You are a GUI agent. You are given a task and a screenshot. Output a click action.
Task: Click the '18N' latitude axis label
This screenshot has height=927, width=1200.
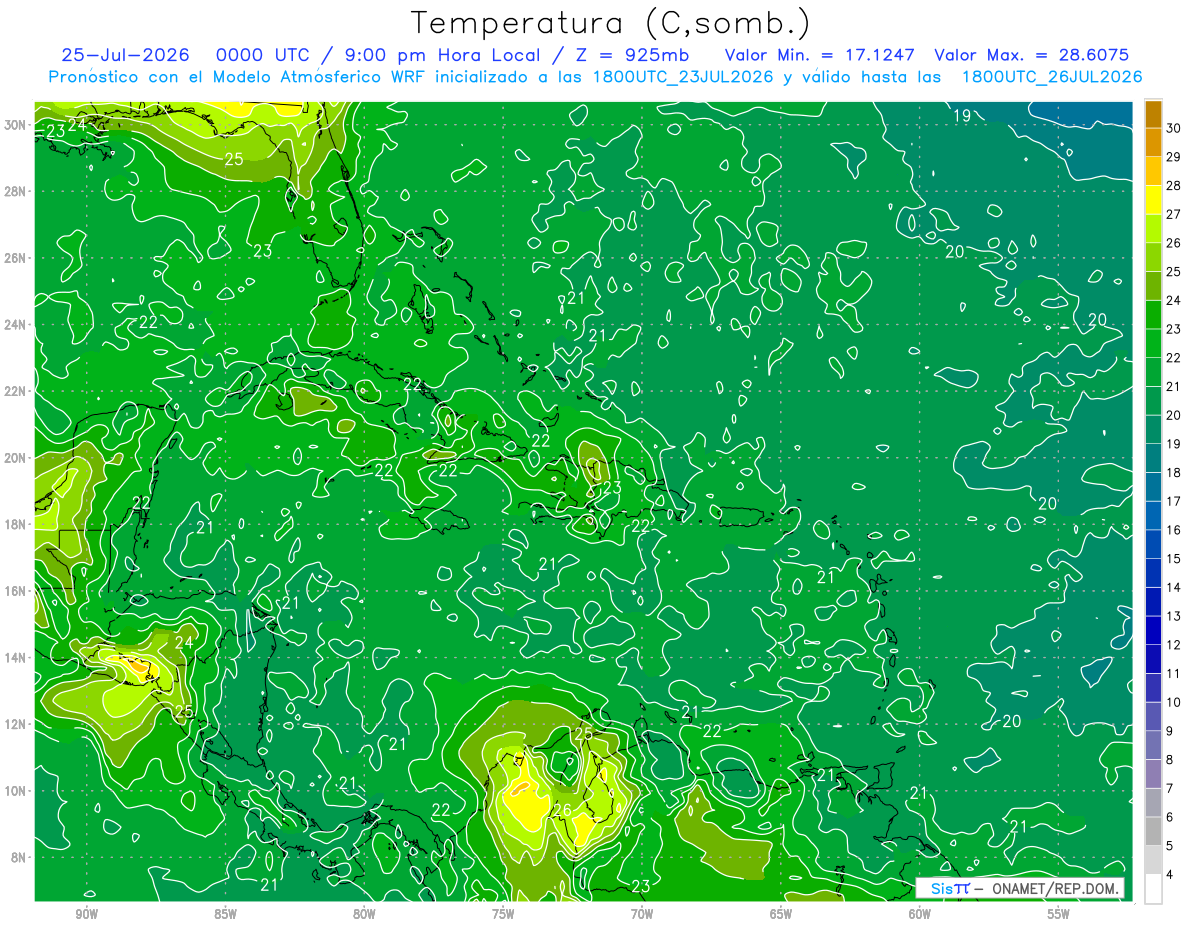tap(16, 524)
